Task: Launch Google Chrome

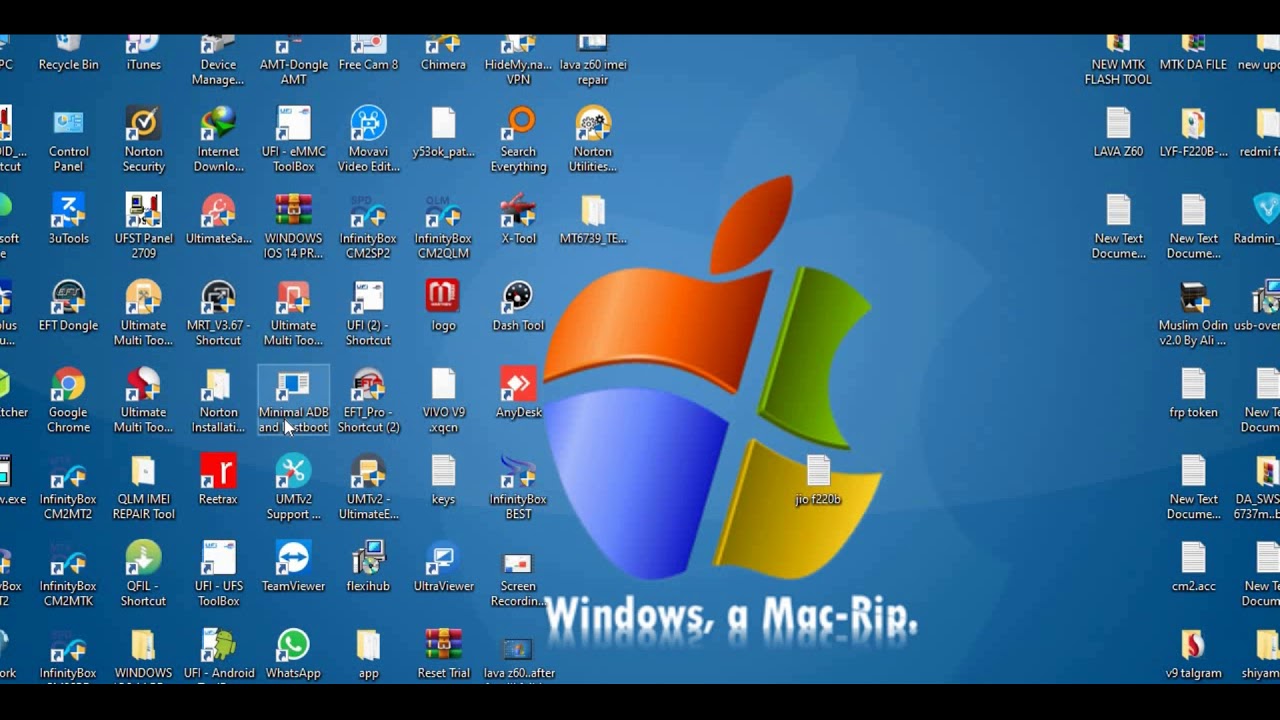Action: tap(68, 401)
